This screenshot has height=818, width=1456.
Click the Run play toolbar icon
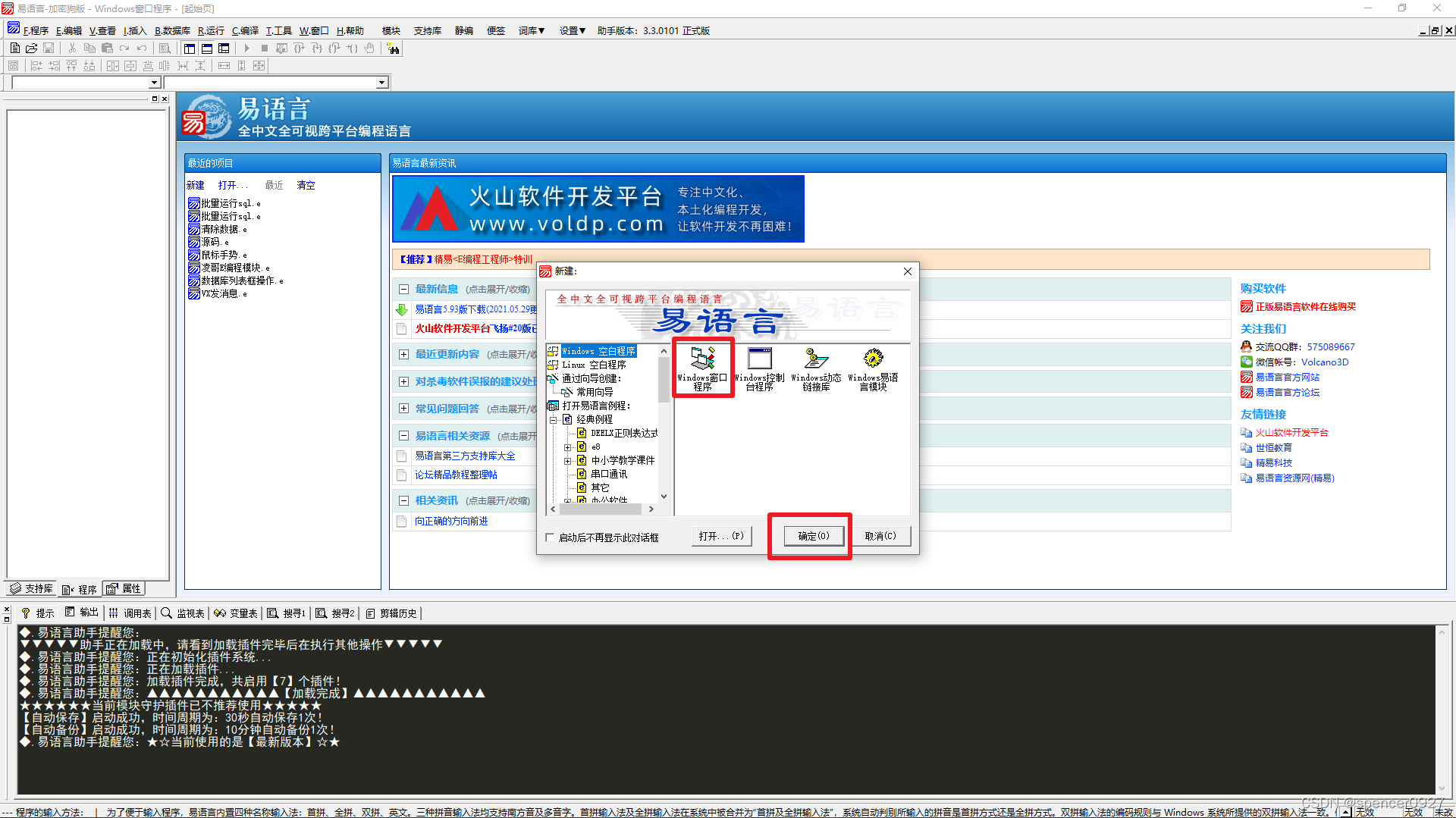pyautogui.click(x=246, y=49)
